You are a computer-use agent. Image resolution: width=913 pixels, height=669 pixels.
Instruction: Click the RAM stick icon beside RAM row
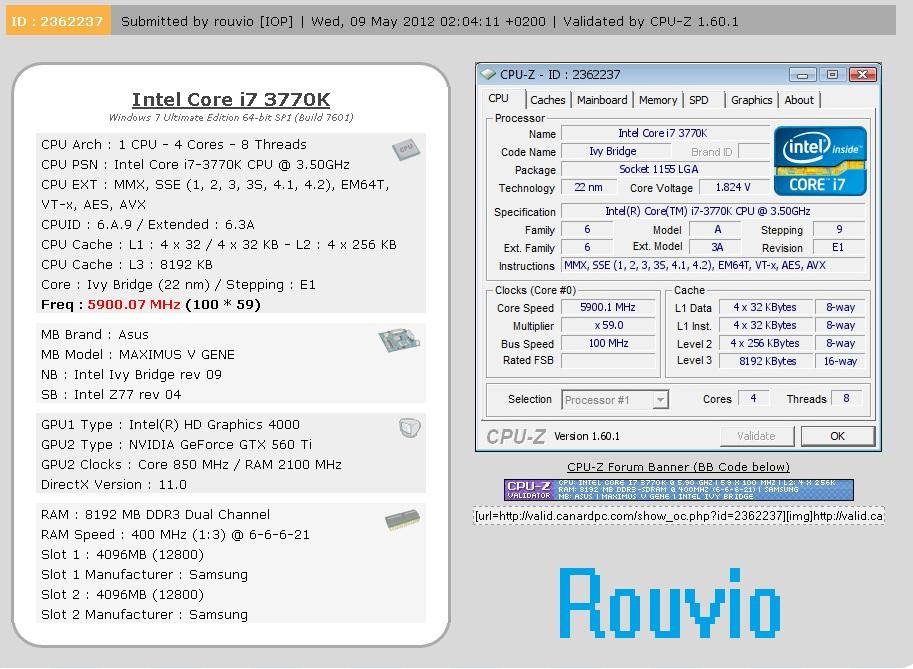click(x=402, y=519)
